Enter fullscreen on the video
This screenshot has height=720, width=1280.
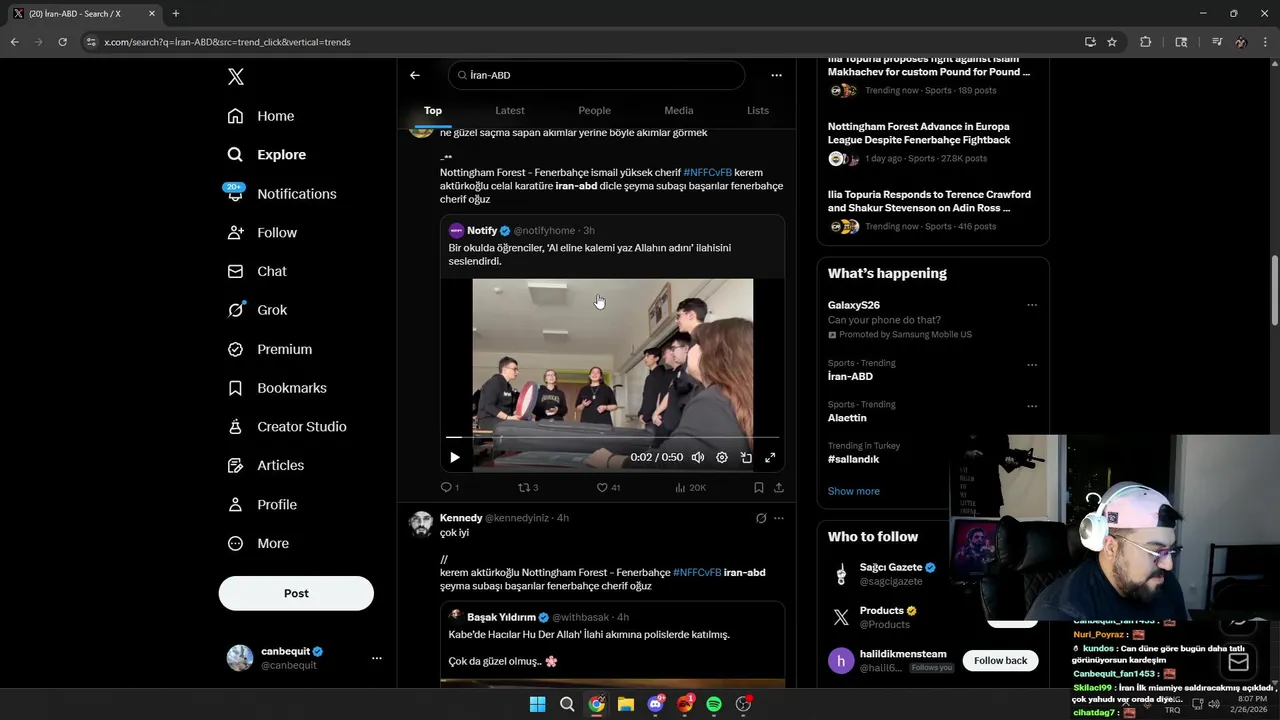(770, 457)
